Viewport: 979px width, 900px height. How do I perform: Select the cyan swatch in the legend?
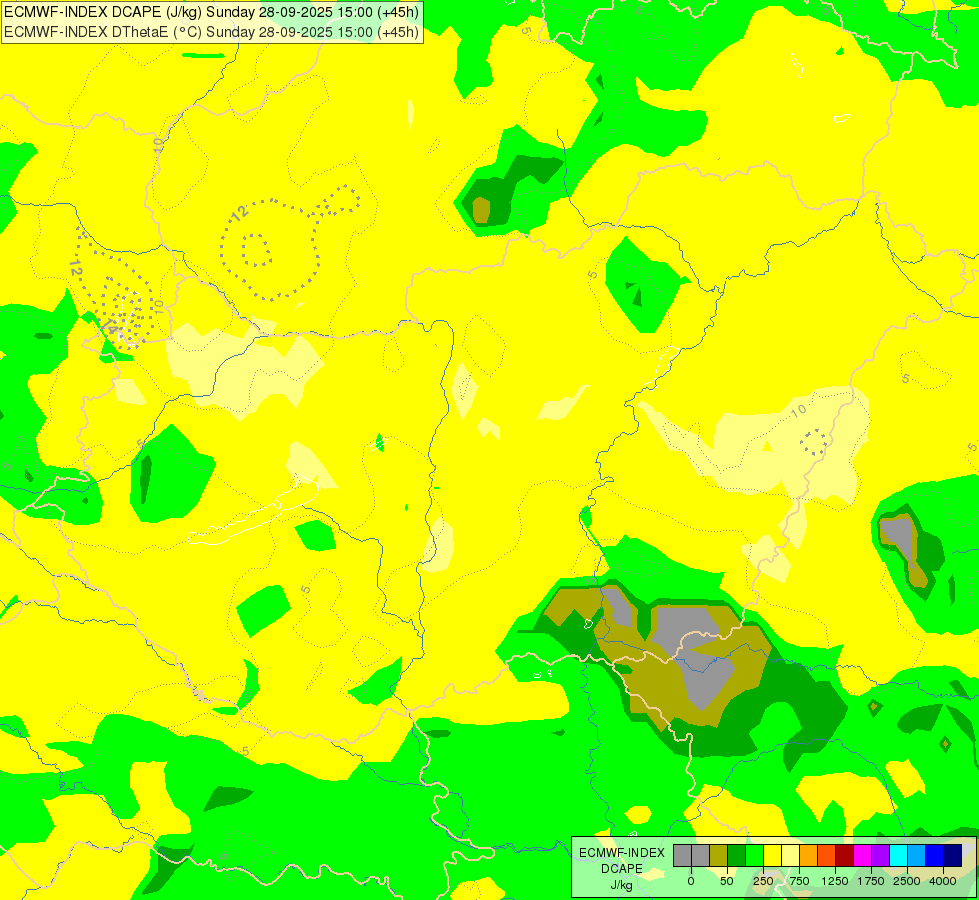[898, 855]
